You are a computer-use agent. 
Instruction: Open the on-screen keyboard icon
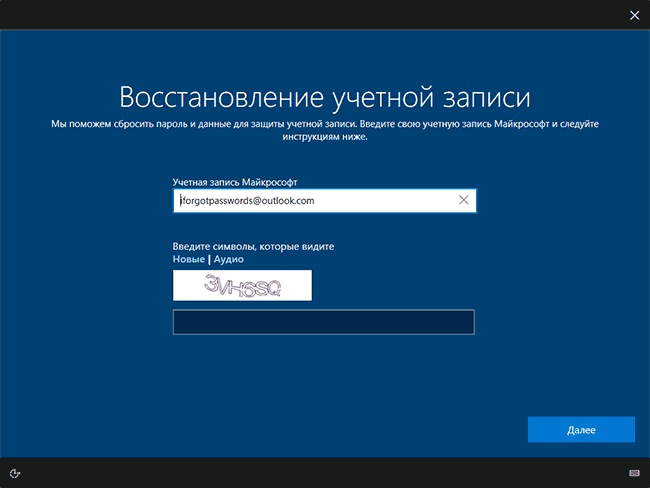click(x=634, y=472)
